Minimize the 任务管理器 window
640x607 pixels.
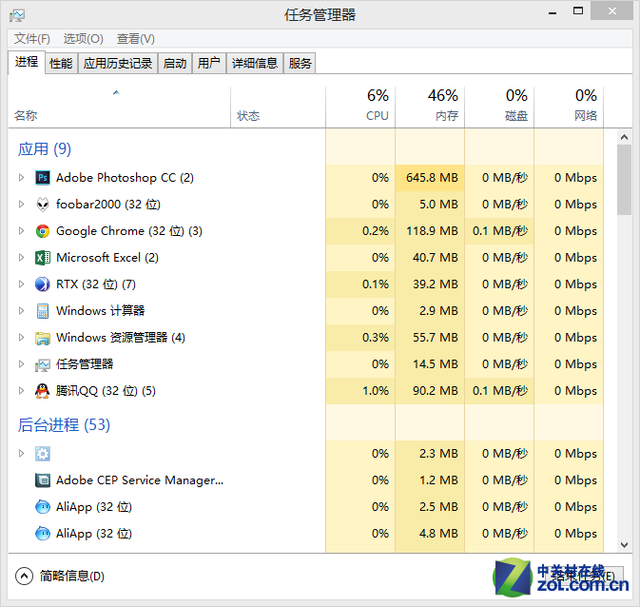click(553, 12)
